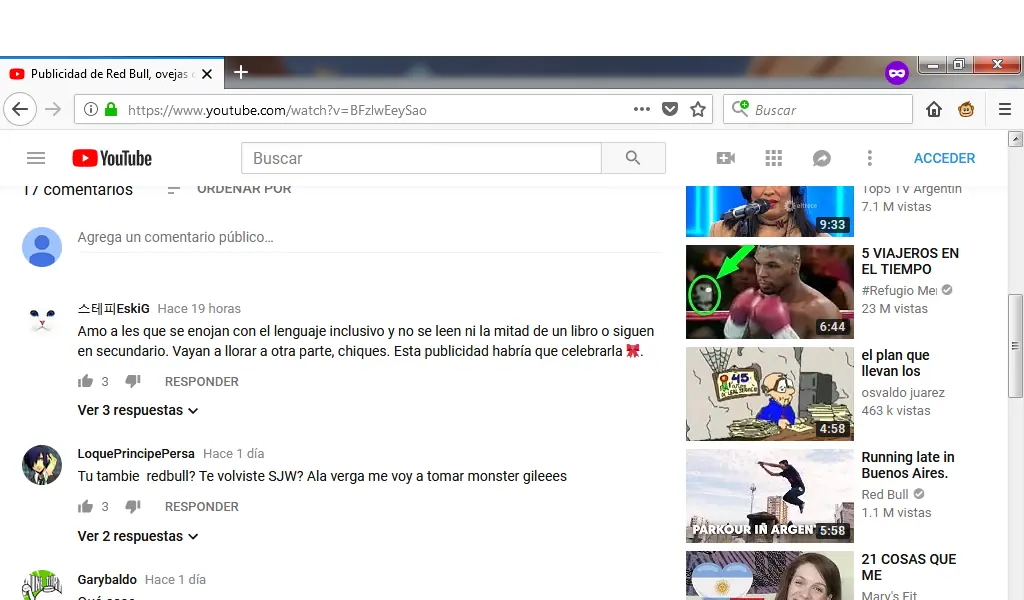Open Garybaldo channel name

[x=107, y=580]
